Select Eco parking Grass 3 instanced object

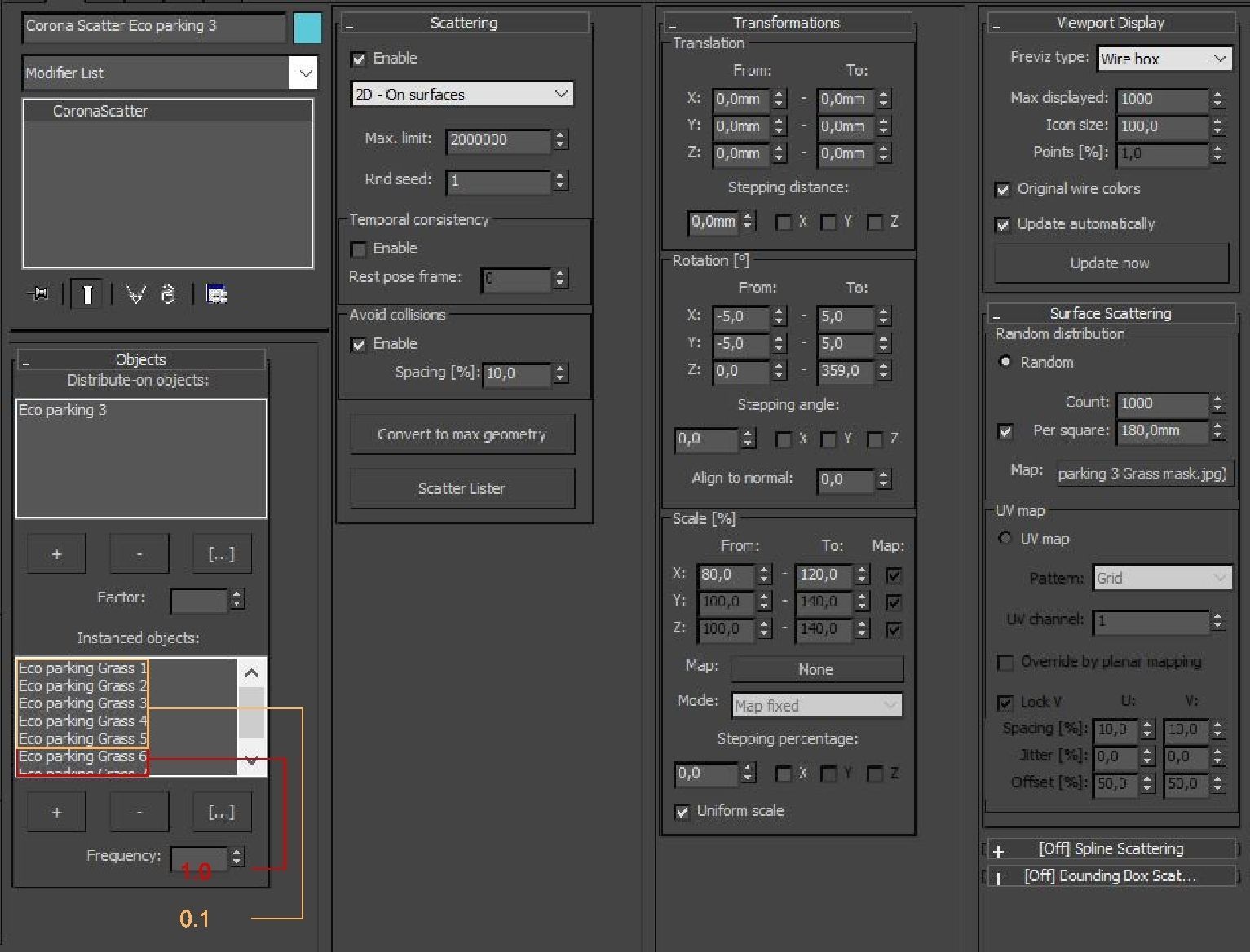82,703
